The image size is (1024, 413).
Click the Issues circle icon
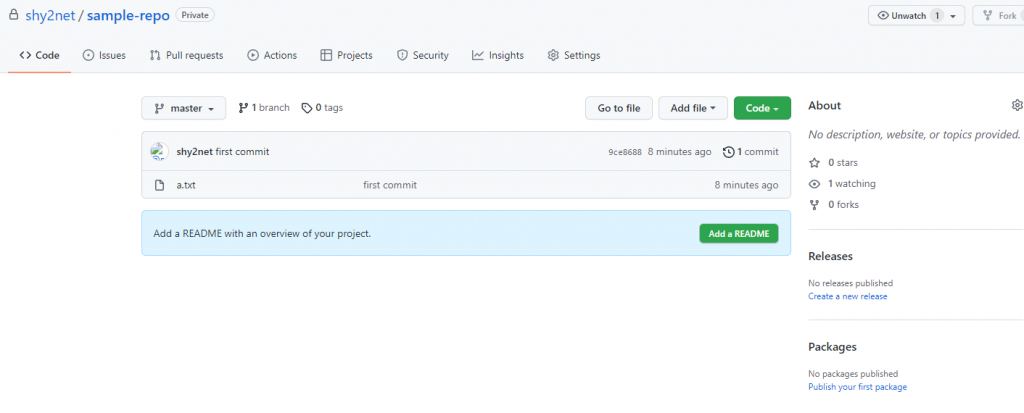click(x=88, y=56)
